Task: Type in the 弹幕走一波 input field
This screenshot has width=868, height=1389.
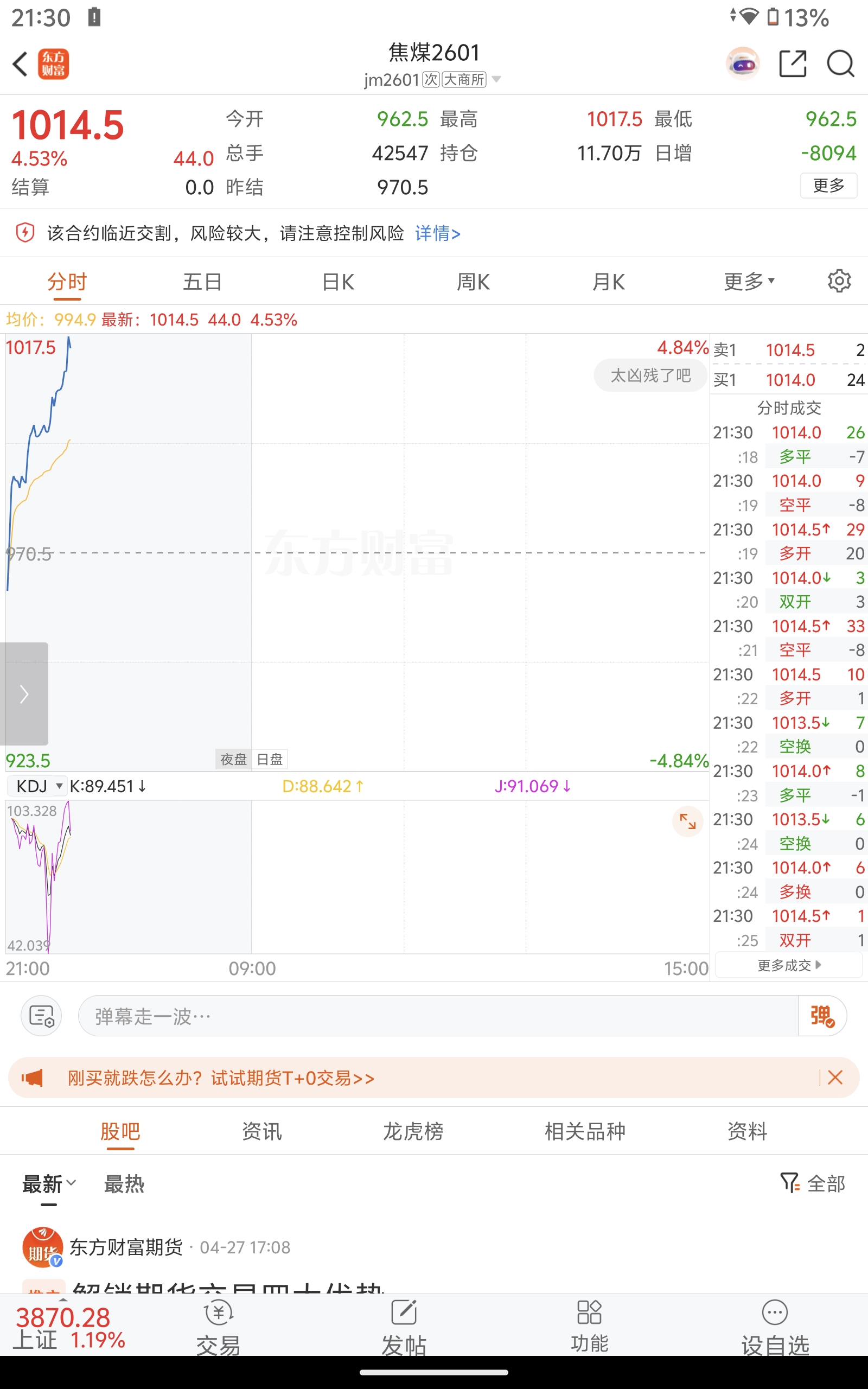Action: click(436, 1016)
